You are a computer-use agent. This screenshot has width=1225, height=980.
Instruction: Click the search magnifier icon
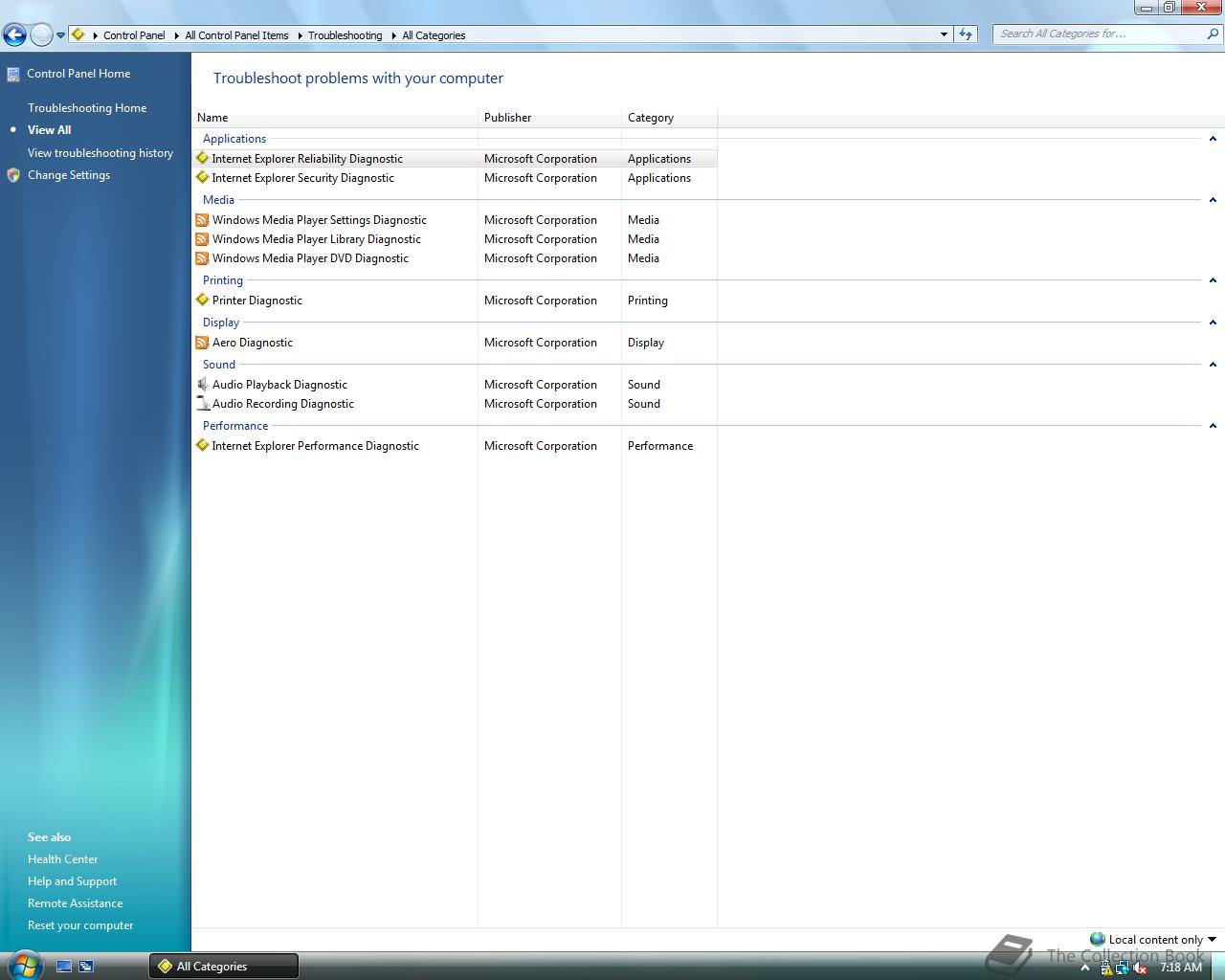1214,34
